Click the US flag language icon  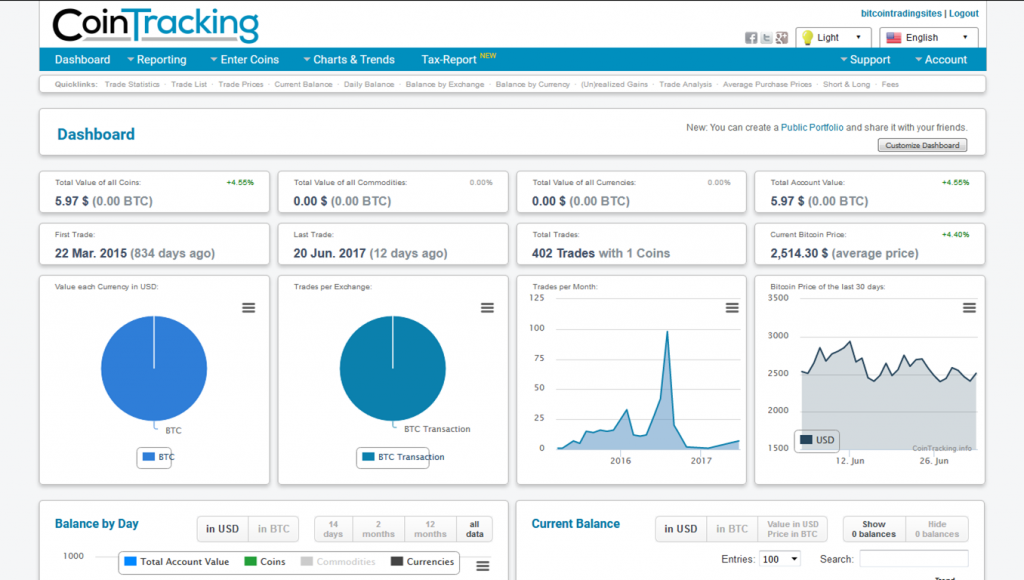click(x=893, y=38)
